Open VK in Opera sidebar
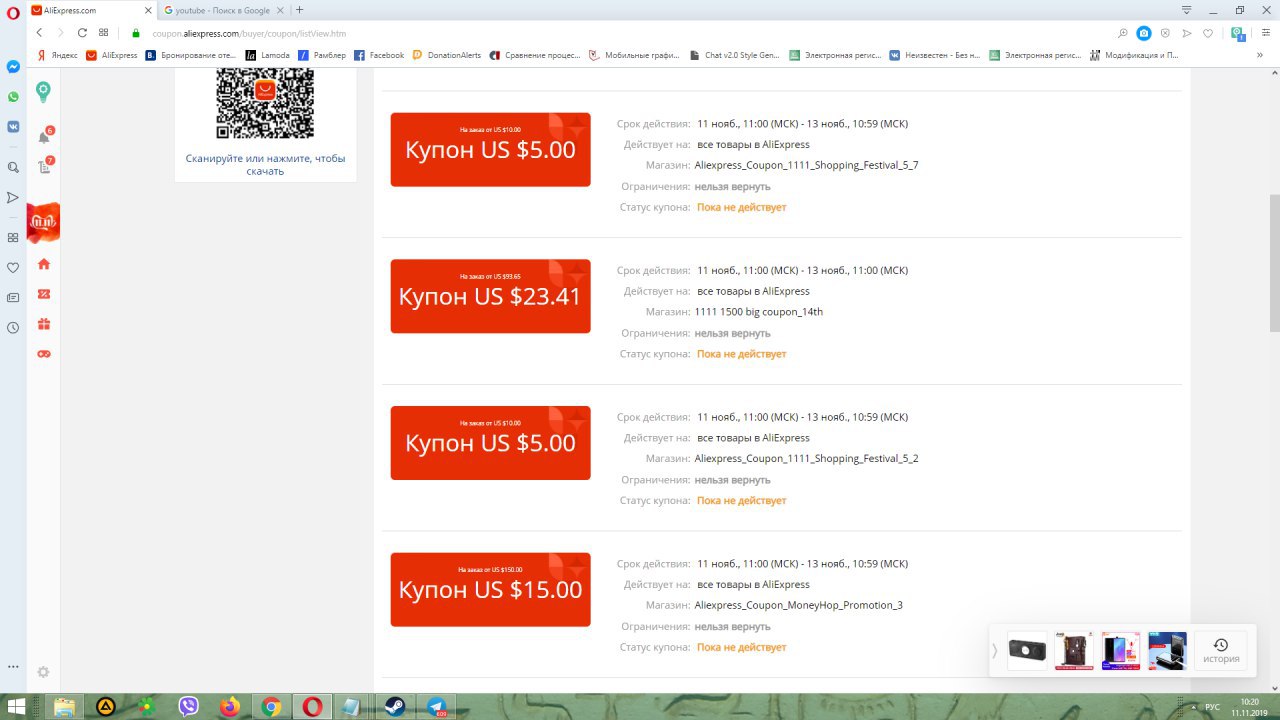This screenshot has height=720, width=1280. 14,127
